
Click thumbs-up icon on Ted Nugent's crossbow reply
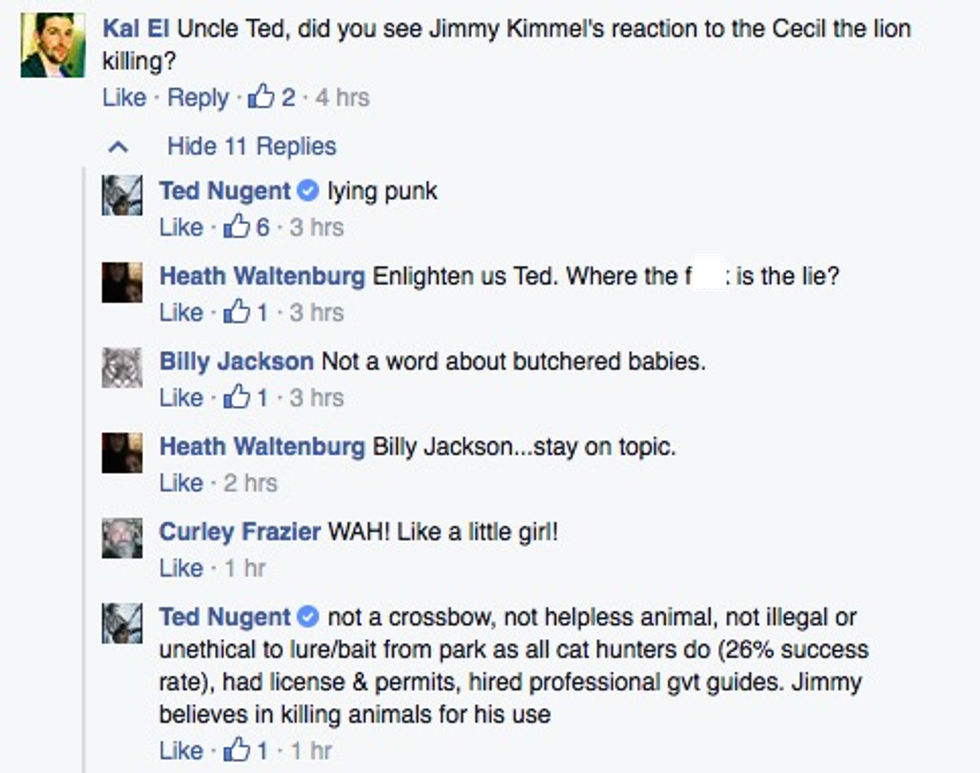coord(237,750)
